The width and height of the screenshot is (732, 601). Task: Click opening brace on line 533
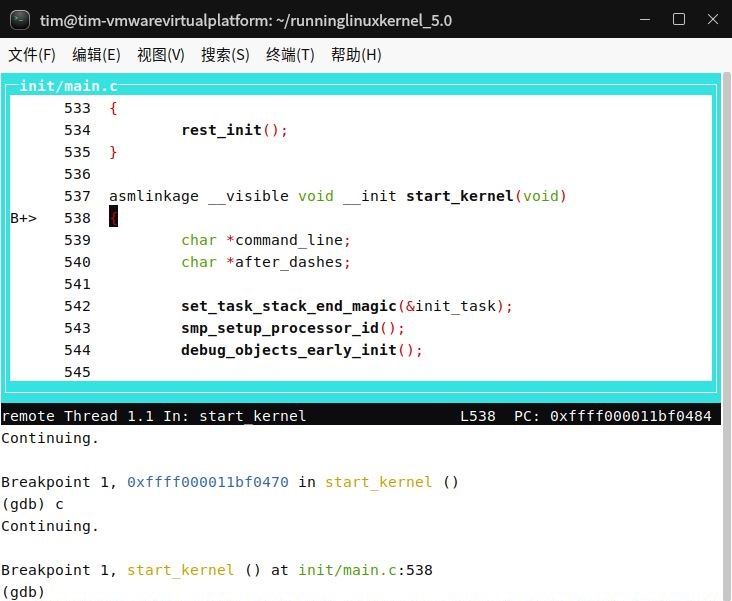tap(113, 108)
